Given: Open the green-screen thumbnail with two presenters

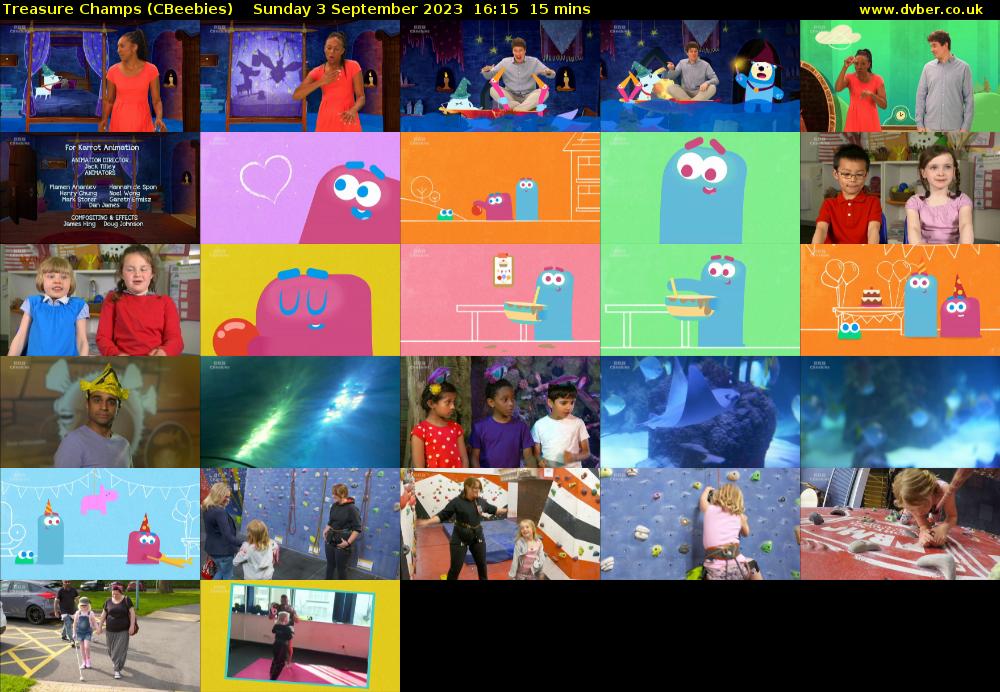Looking at the screenshot, I should click(900, 76).
